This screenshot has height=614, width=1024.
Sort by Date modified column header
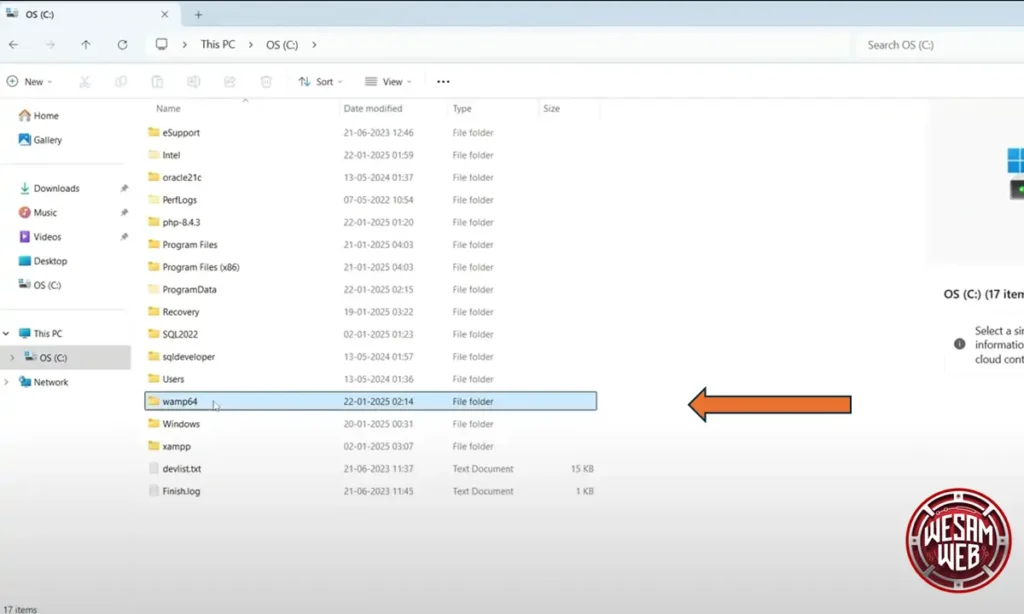373,108
